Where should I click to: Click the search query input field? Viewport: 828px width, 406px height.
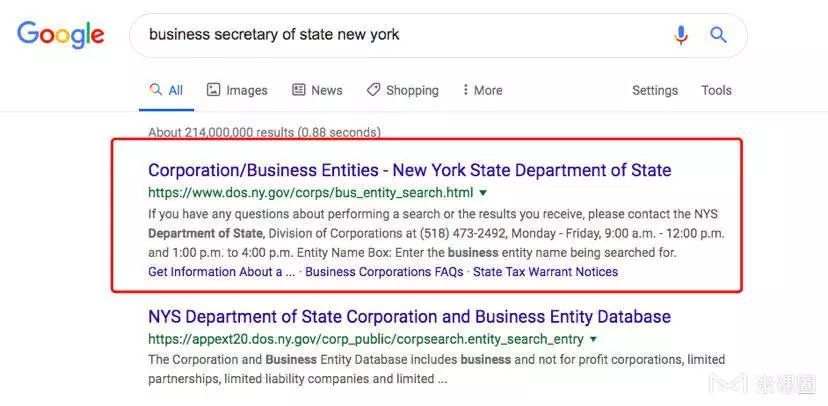(400, 35)
